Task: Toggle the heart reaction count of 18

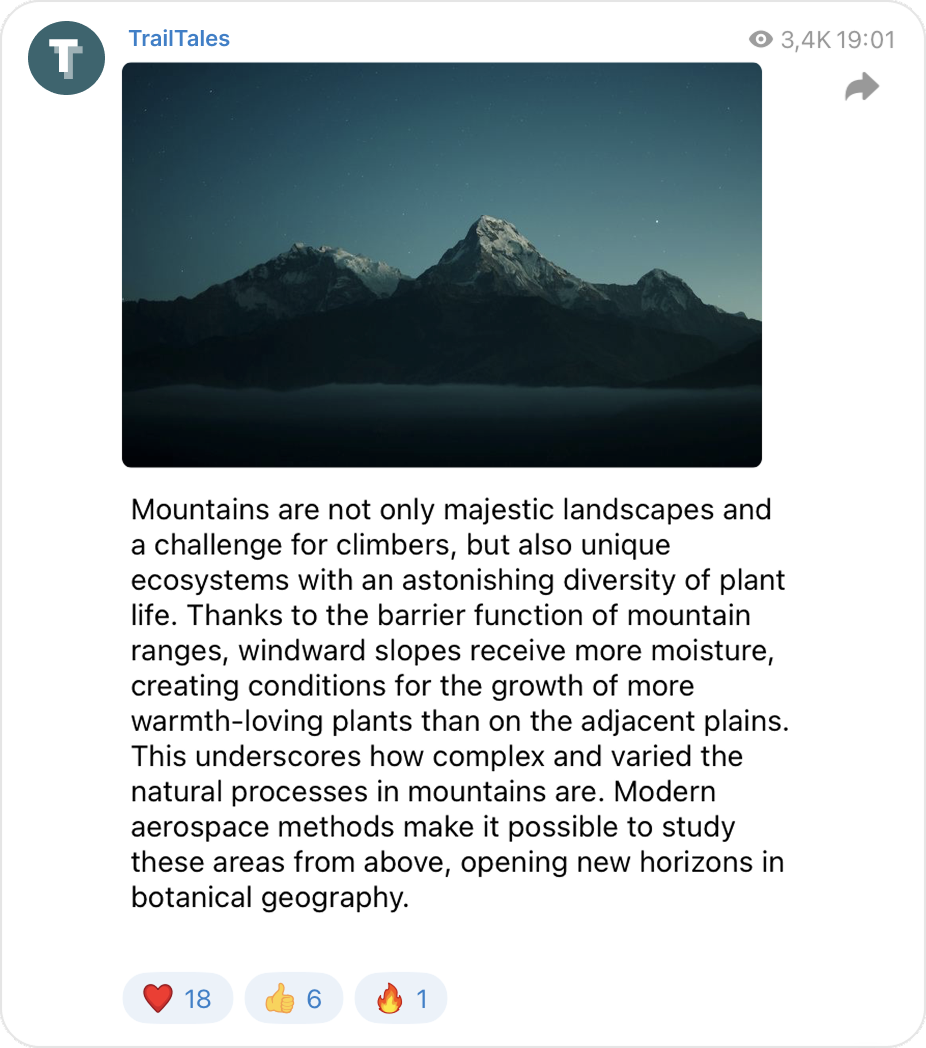Action: click(x=198, y=998)
